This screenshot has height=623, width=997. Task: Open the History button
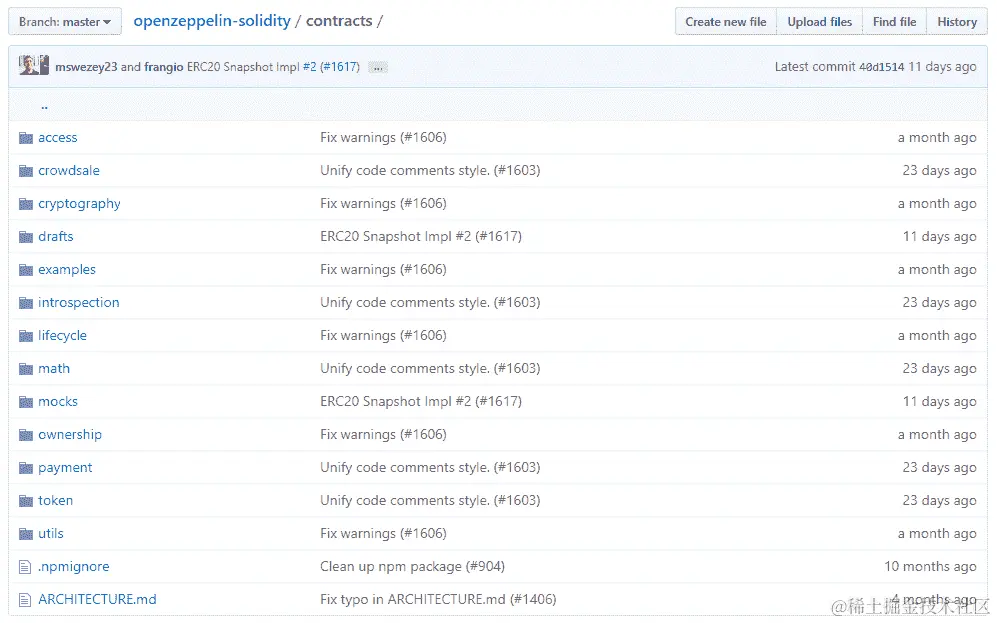point(957,22)
